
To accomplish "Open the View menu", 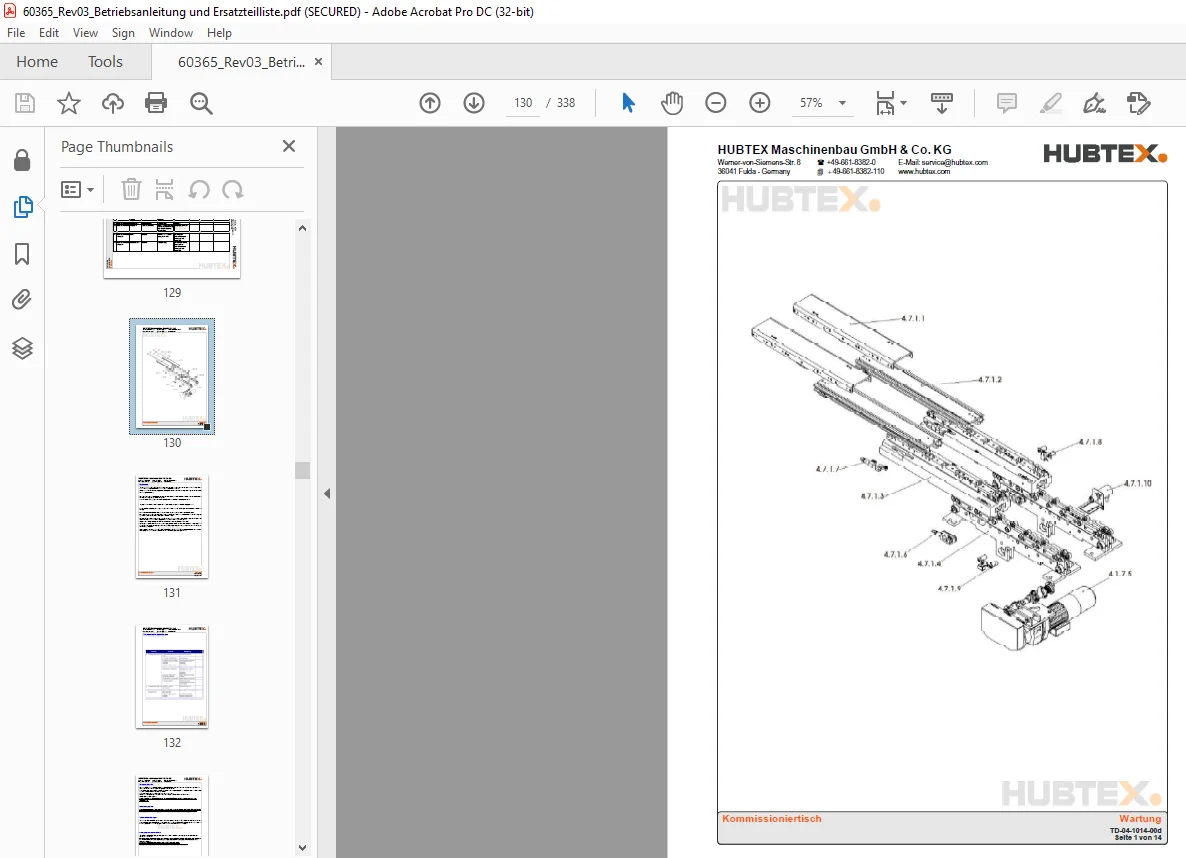I will (85, 33).
